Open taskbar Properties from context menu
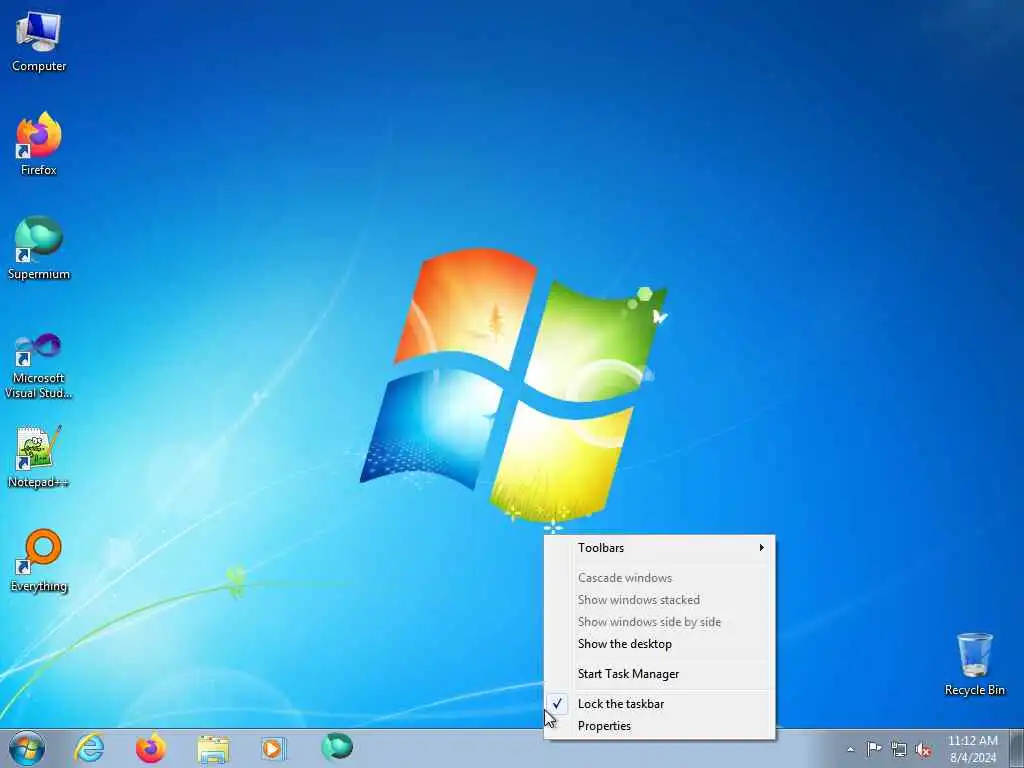Viewport: 1024px width, 768px height. coord(660,726)
